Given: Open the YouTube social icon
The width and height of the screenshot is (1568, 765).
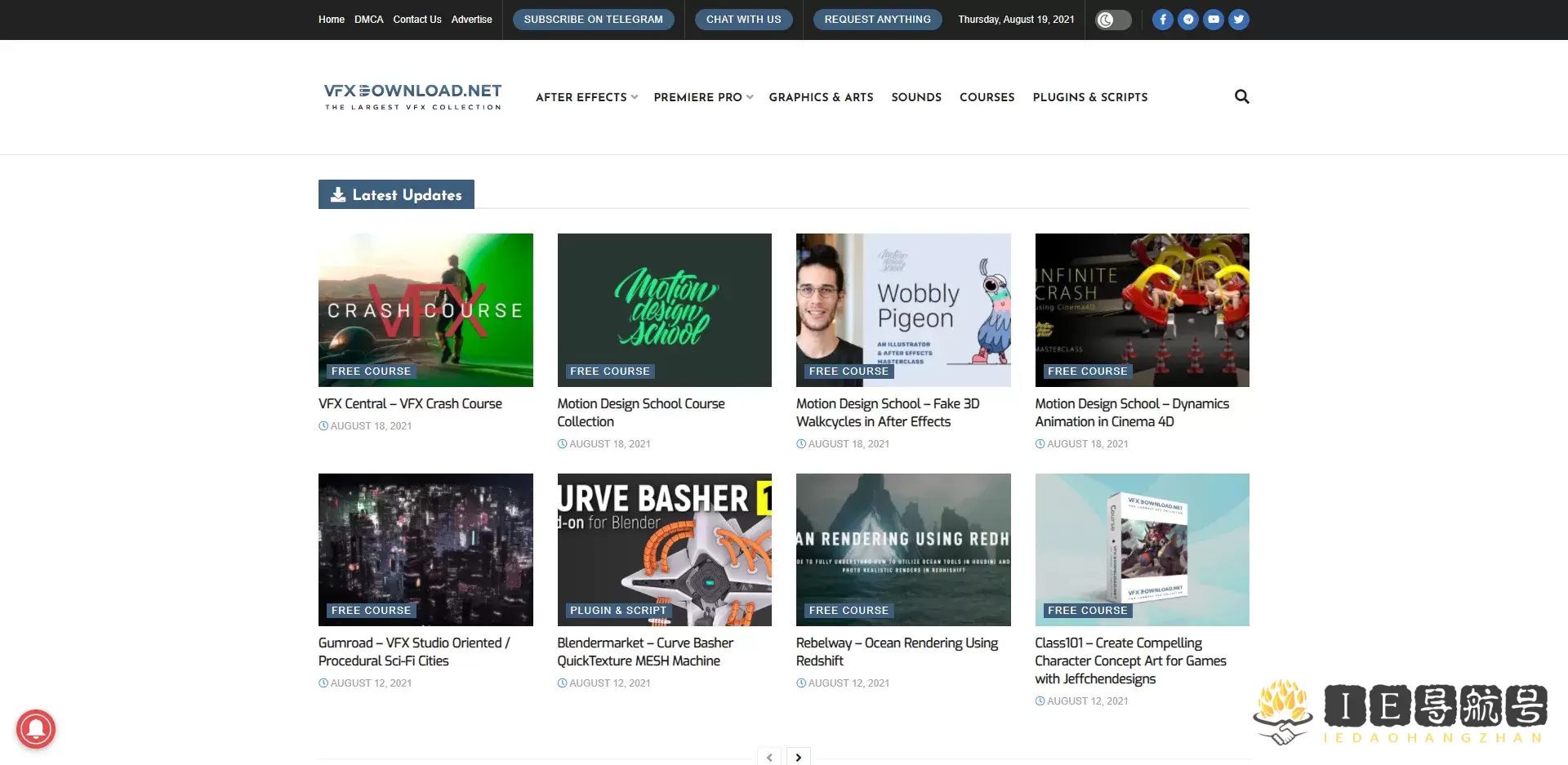Looking at the screenshot, I should (1214, 20).
